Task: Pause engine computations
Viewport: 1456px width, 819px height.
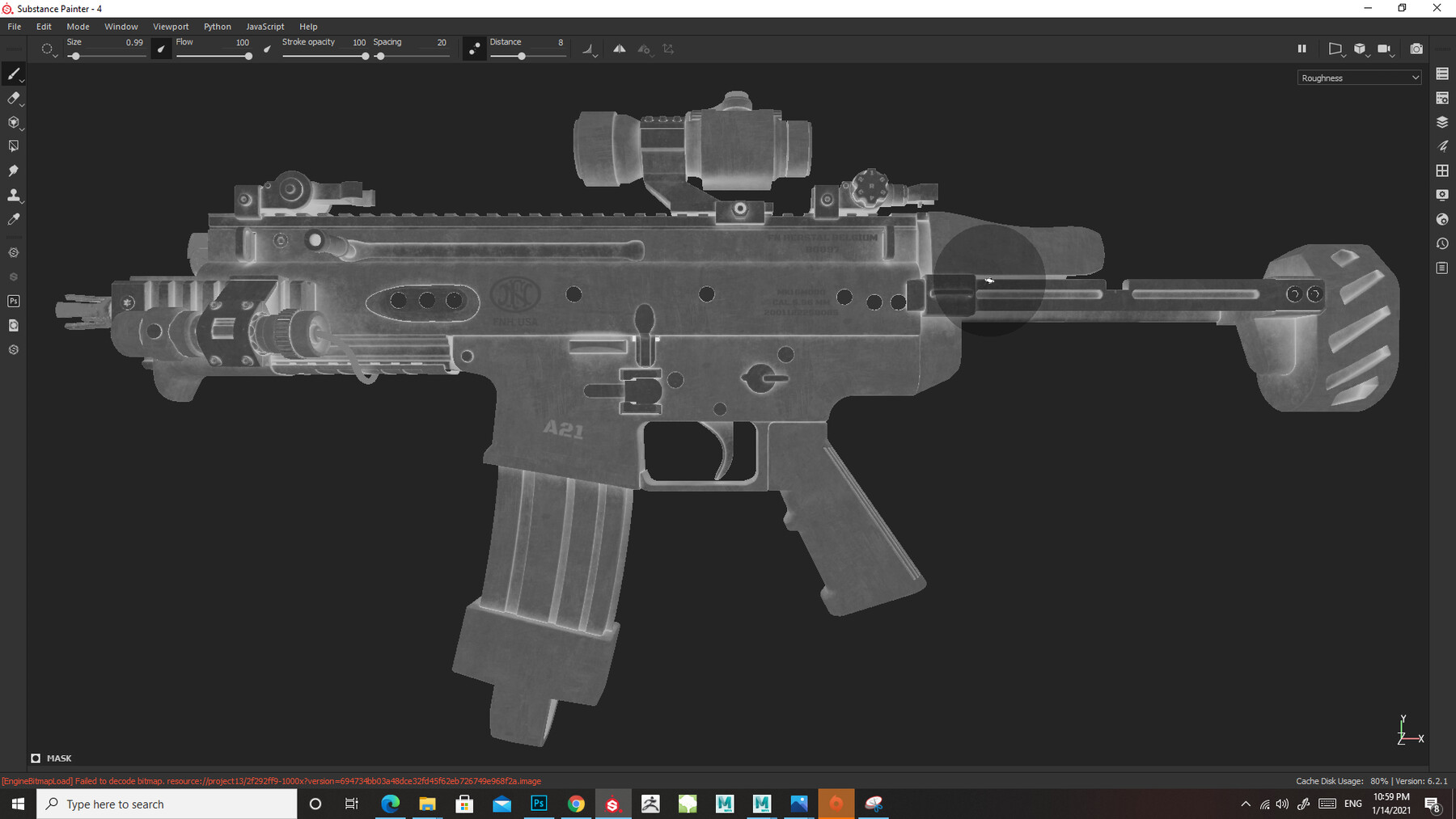Action: pyautogui.click(x=1302, y=49)
